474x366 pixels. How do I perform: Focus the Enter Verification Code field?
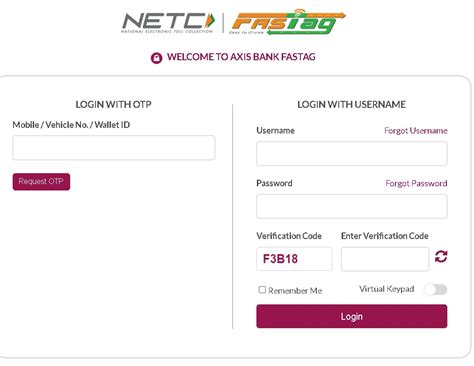pyautogui.click(x=385, y=259)
